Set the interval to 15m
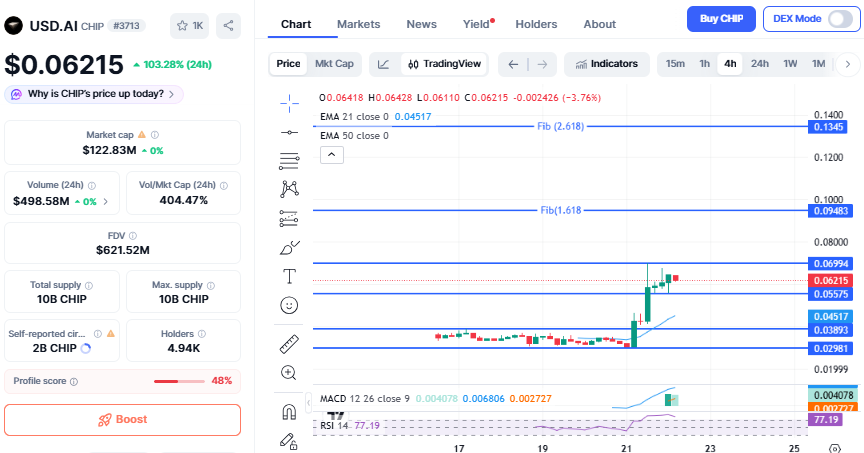The height and width of the screenshot is (453, 864). 675,64
